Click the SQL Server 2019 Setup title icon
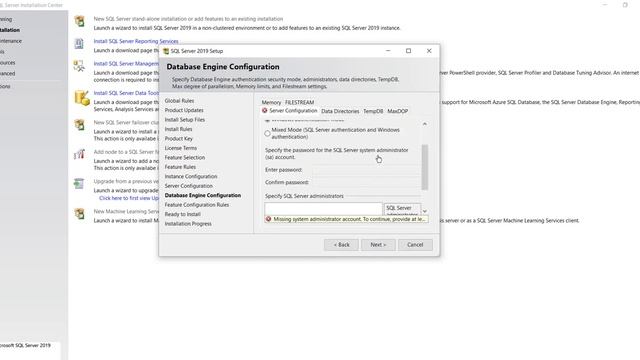Screen dimensions: 640x360 point(166,51)
